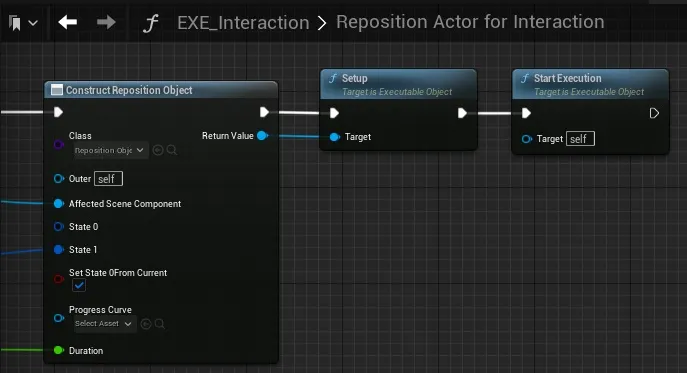Click the browse magnifier icon next to Class
The width and height of the screenshot is (687, 373).
coord(172,150)
